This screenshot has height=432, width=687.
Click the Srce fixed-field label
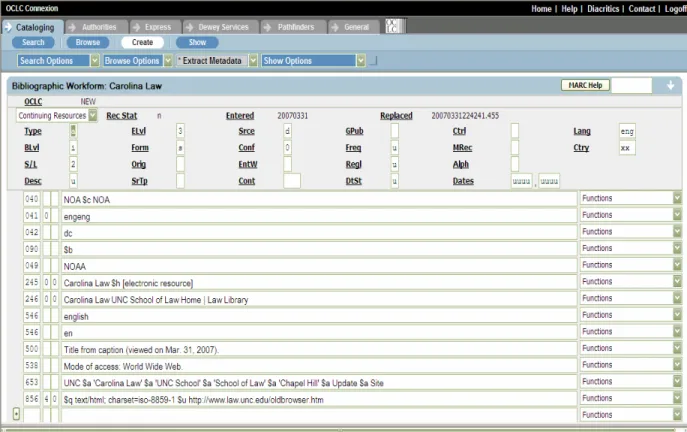(x=246, y=131)
